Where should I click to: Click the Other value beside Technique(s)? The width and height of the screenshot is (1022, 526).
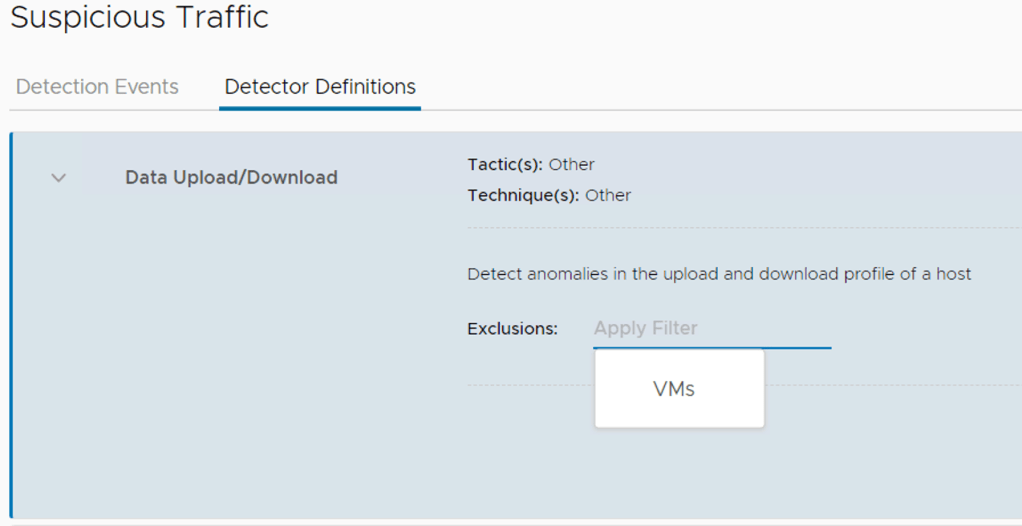(x=608, y=195)
